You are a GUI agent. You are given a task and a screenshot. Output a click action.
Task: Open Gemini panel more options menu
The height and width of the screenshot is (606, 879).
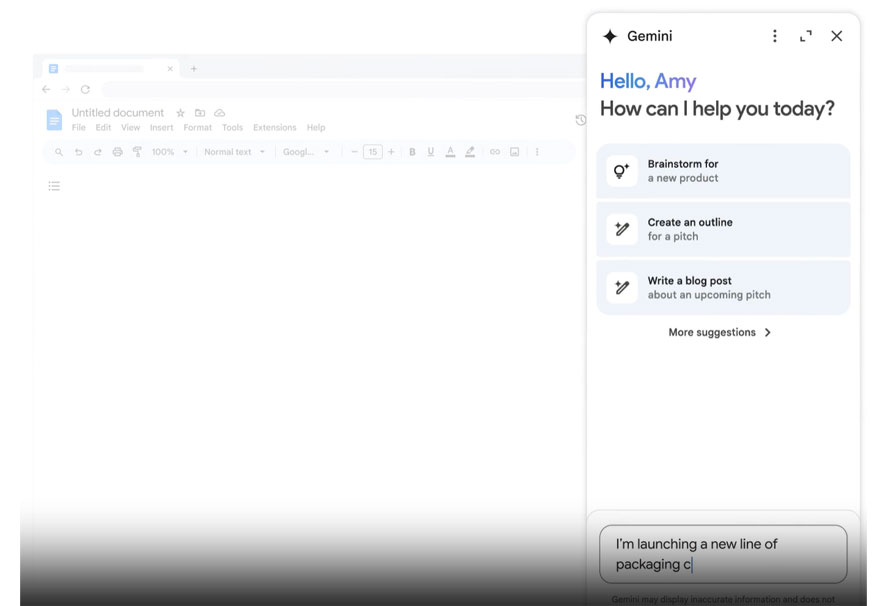(774, 36)
